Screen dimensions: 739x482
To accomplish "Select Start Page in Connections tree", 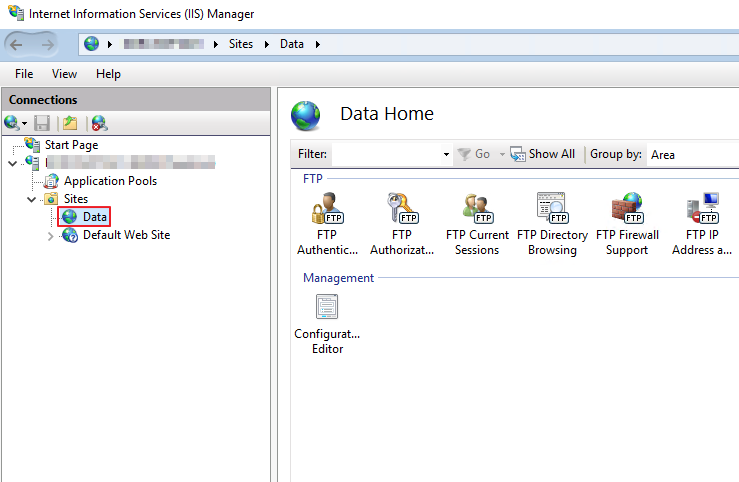I will coord(71,145).
